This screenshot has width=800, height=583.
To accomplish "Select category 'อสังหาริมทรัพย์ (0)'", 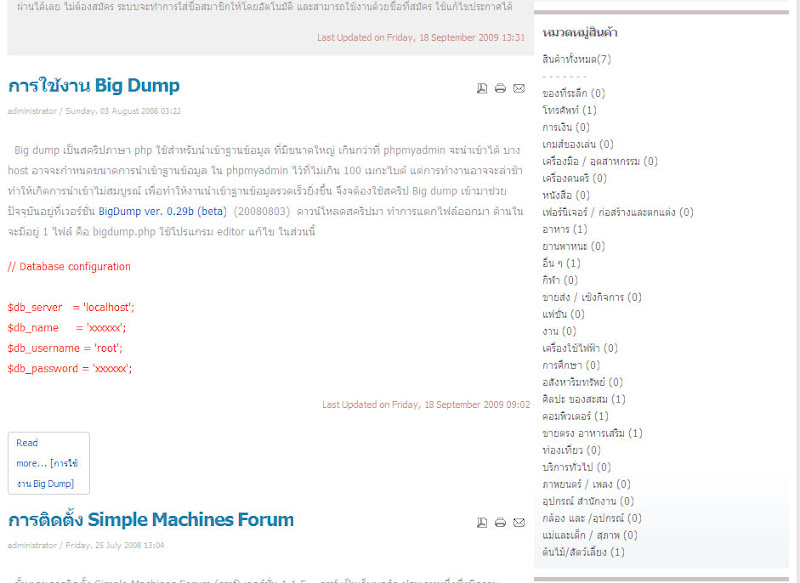I will pyautogui.click(x=582, y=383).
